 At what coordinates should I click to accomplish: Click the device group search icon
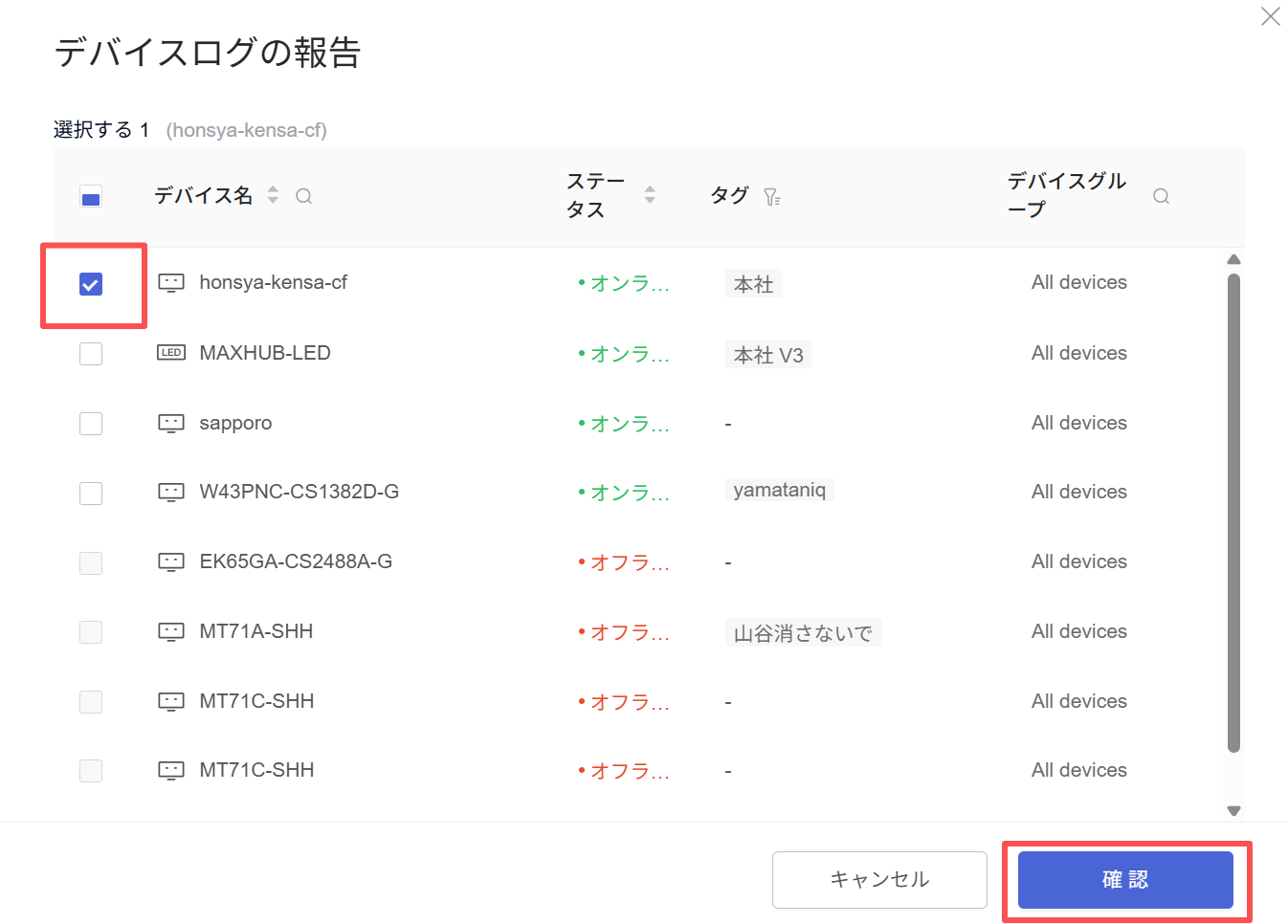(1161, 196)
